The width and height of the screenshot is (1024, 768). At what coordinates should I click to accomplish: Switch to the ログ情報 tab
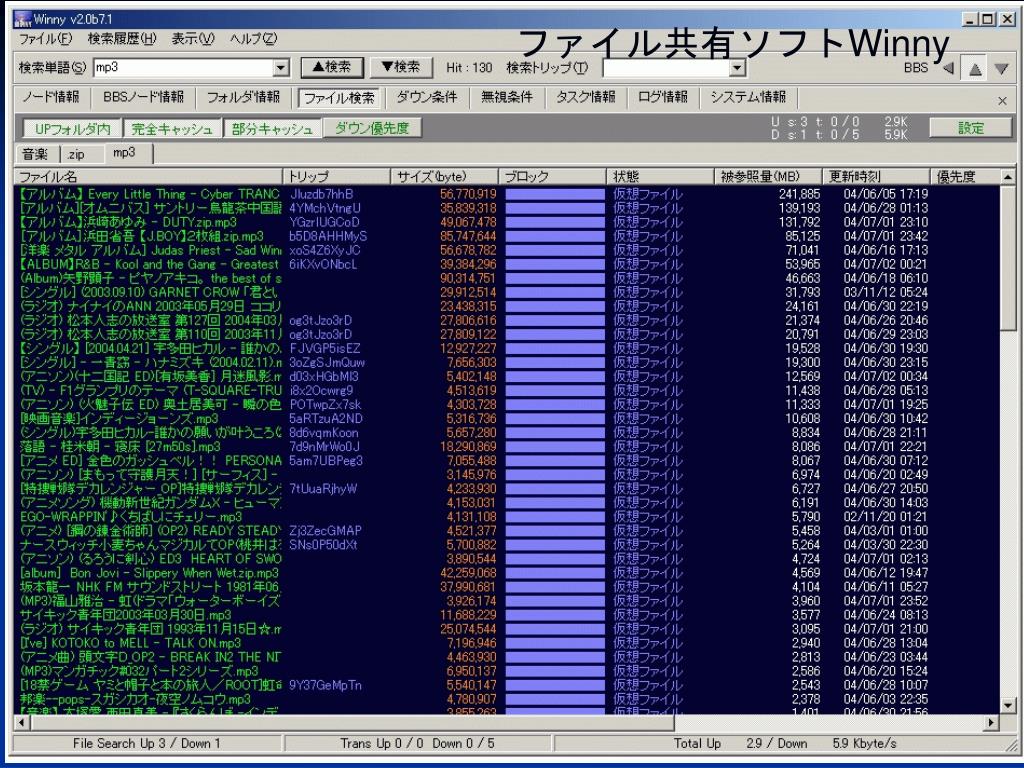[x=662, y=97]
